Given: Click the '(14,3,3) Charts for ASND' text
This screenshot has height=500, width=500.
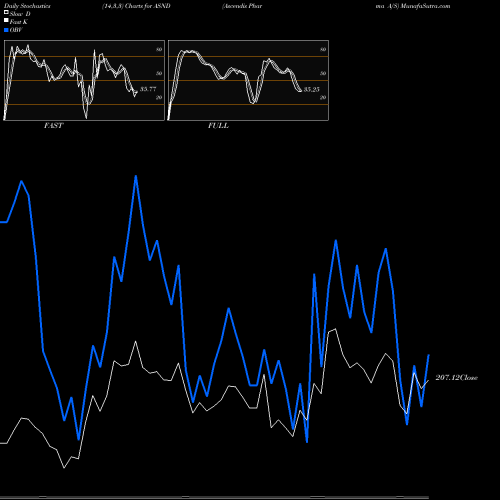Looking at the screenshot, I should click(x=136, y=6).
